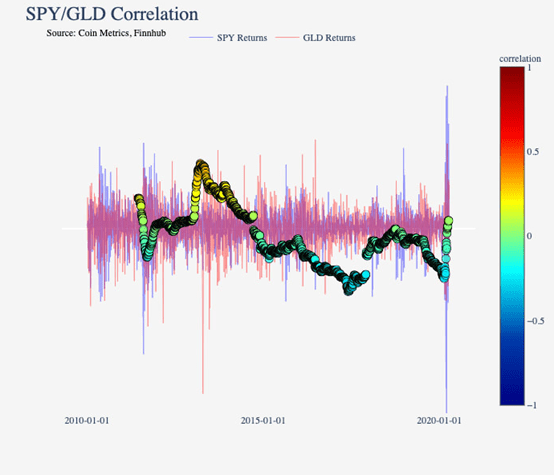
Task: Click the 2015-01-01 x-axis label
Action: pyautogui.click(x=263, y=421)
